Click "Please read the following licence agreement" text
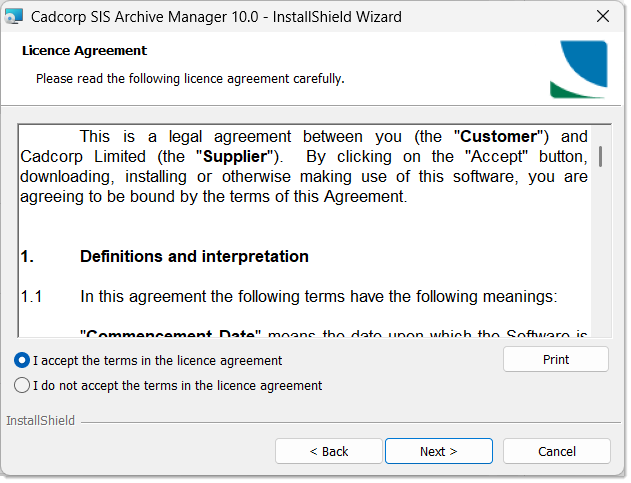 190,78
